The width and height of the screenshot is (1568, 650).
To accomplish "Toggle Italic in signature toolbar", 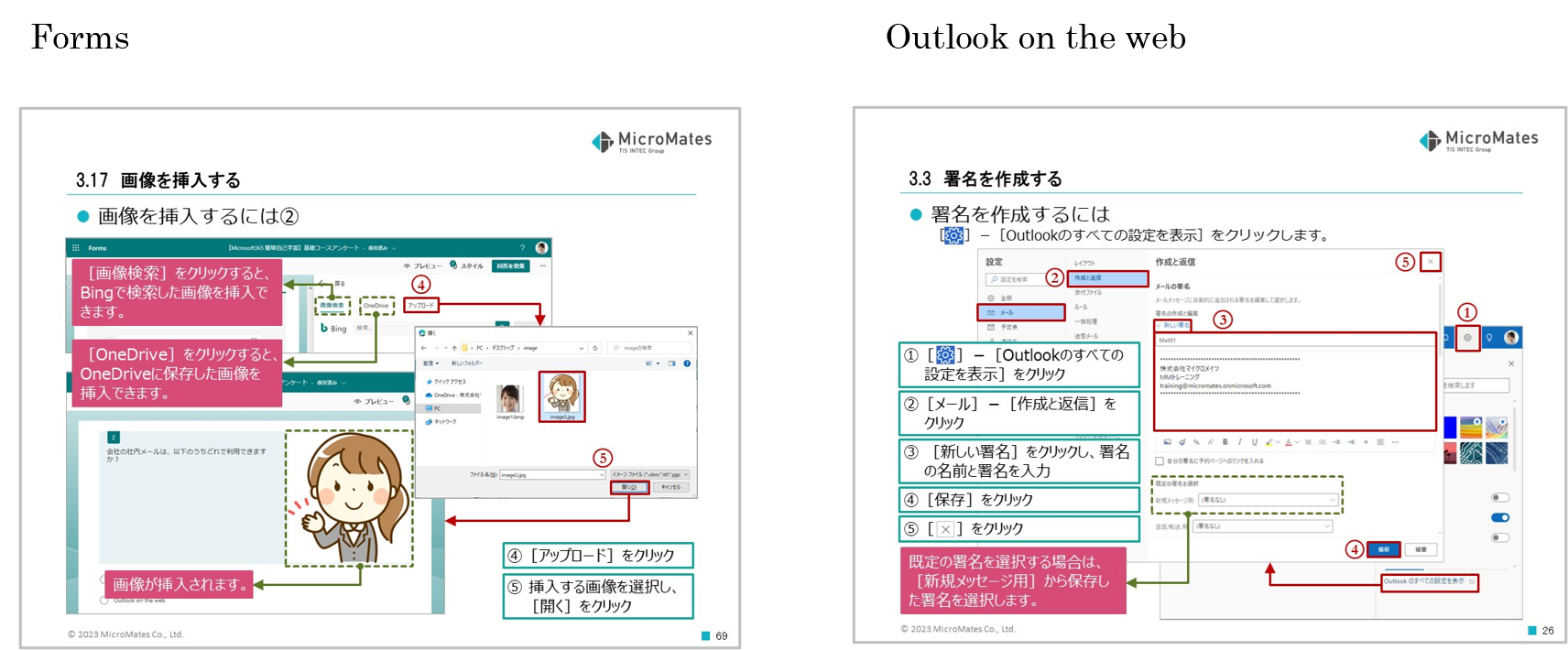I will pyautogui.click(x=1239, y=442).
